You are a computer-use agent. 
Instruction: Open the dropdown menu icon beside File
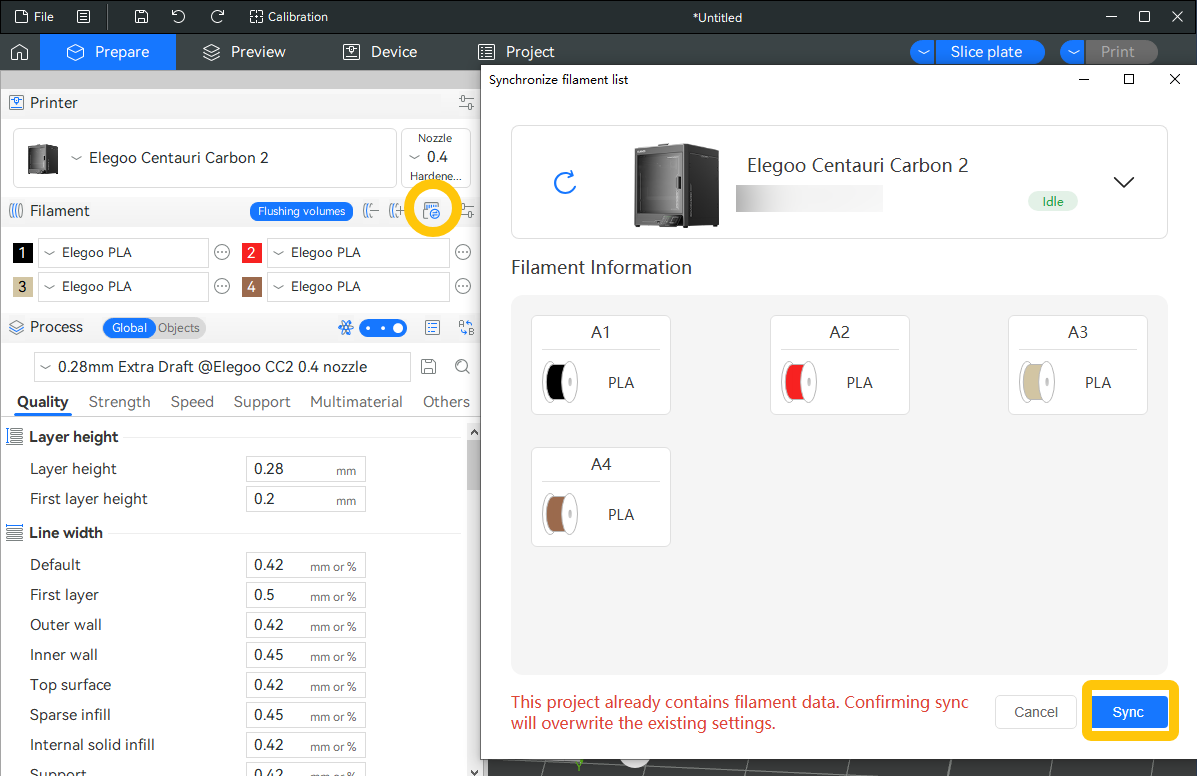pyautogui.click(x=84, y=17)
